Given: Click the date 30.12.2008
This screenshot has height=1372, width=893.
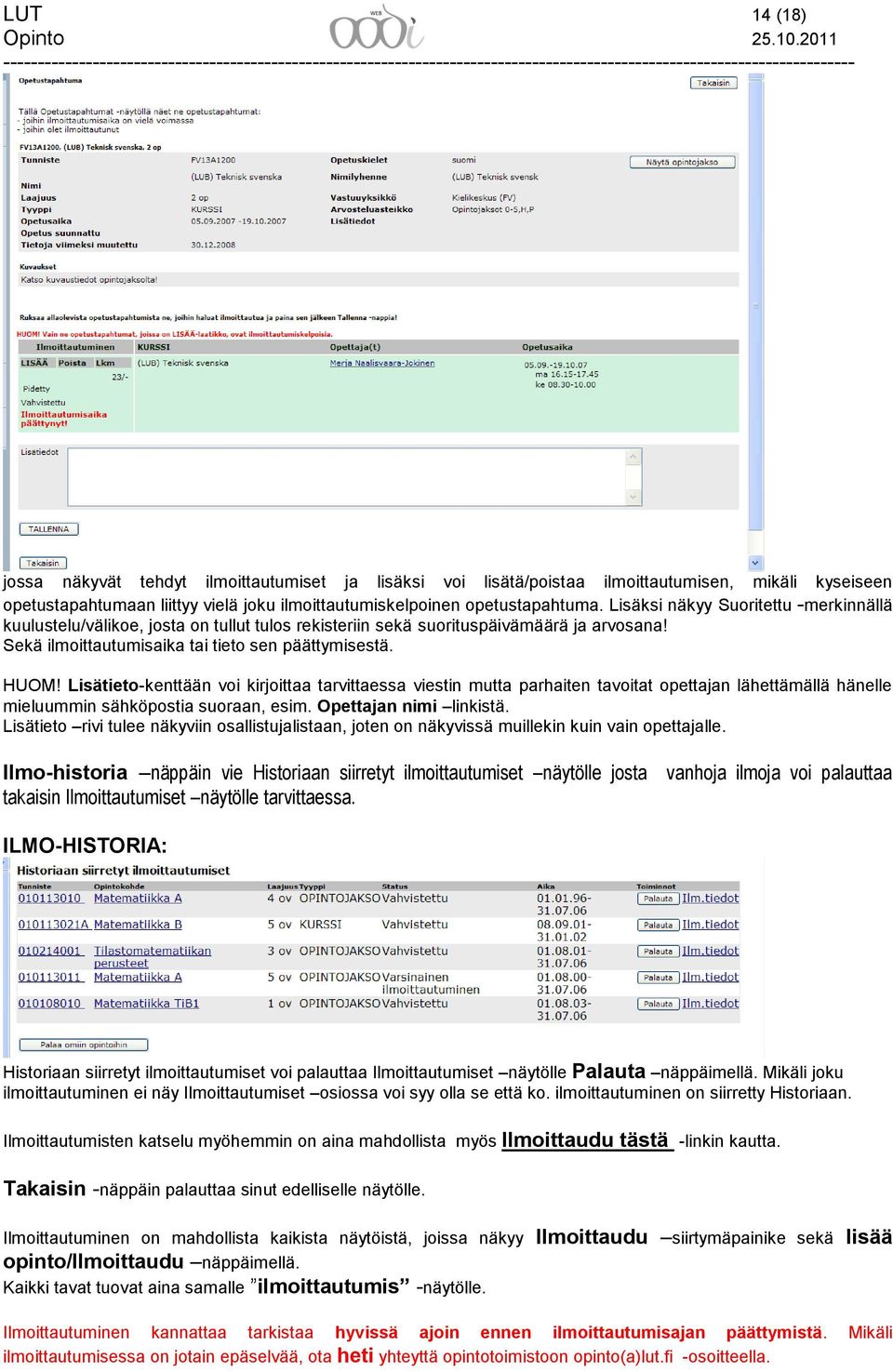Looking at the screenshot, I should 213,245.
